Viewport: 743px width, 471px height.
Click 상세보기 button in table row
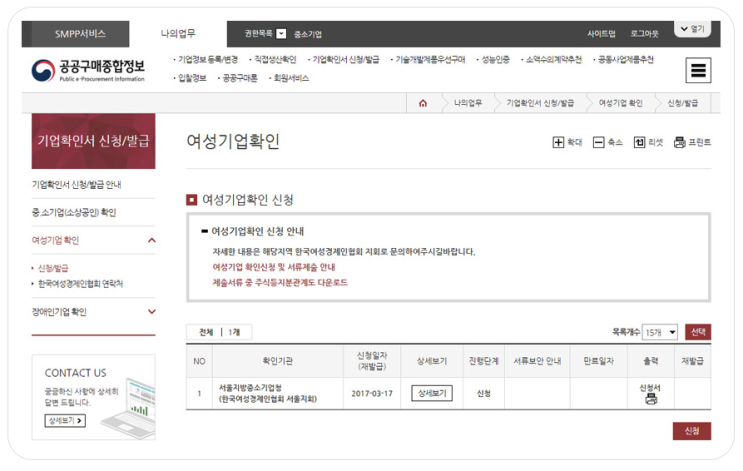point(432,393)
